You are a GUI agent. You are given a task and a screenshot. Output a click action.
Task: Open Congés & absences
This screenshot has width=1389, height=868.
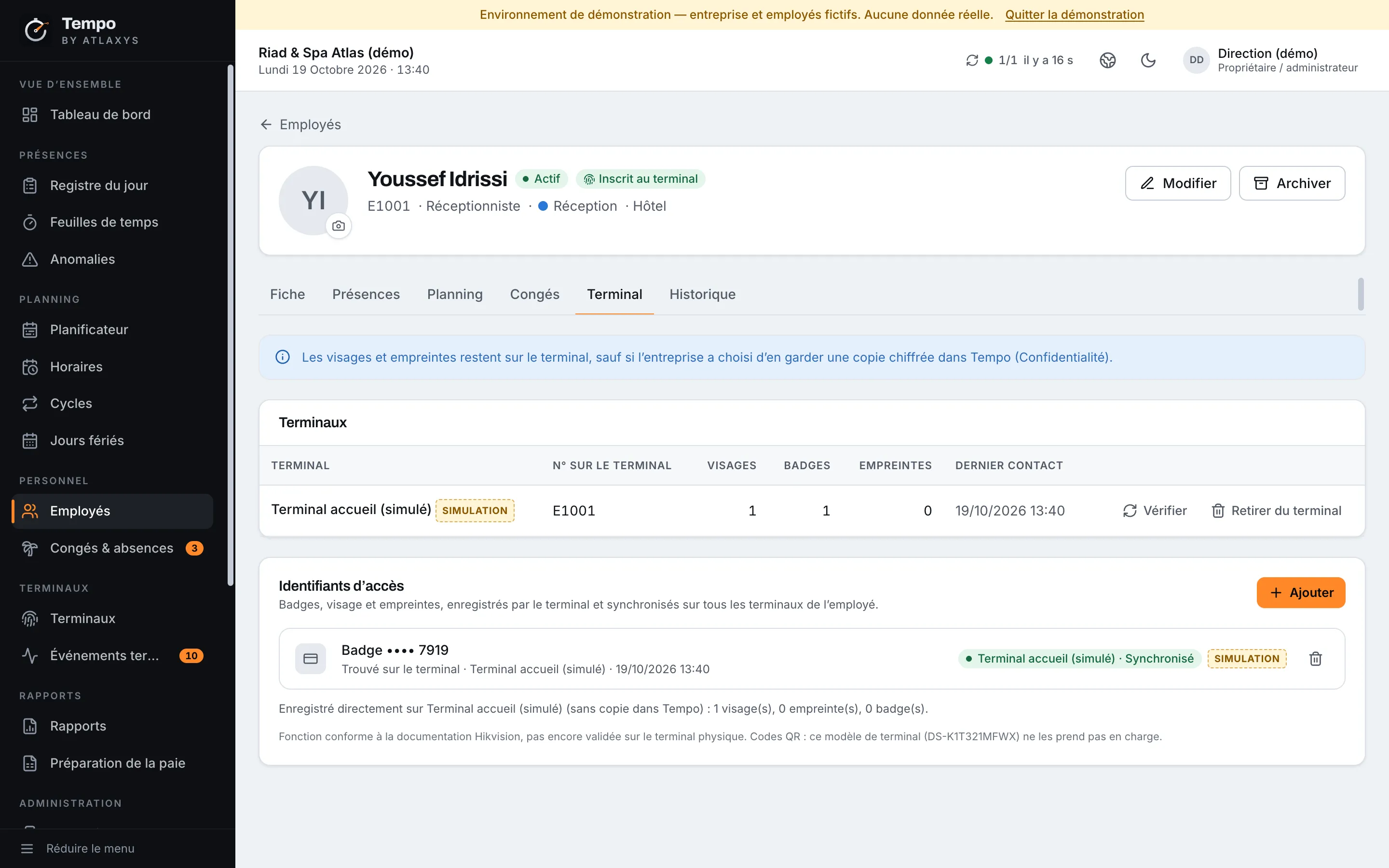tap(112, 548)
